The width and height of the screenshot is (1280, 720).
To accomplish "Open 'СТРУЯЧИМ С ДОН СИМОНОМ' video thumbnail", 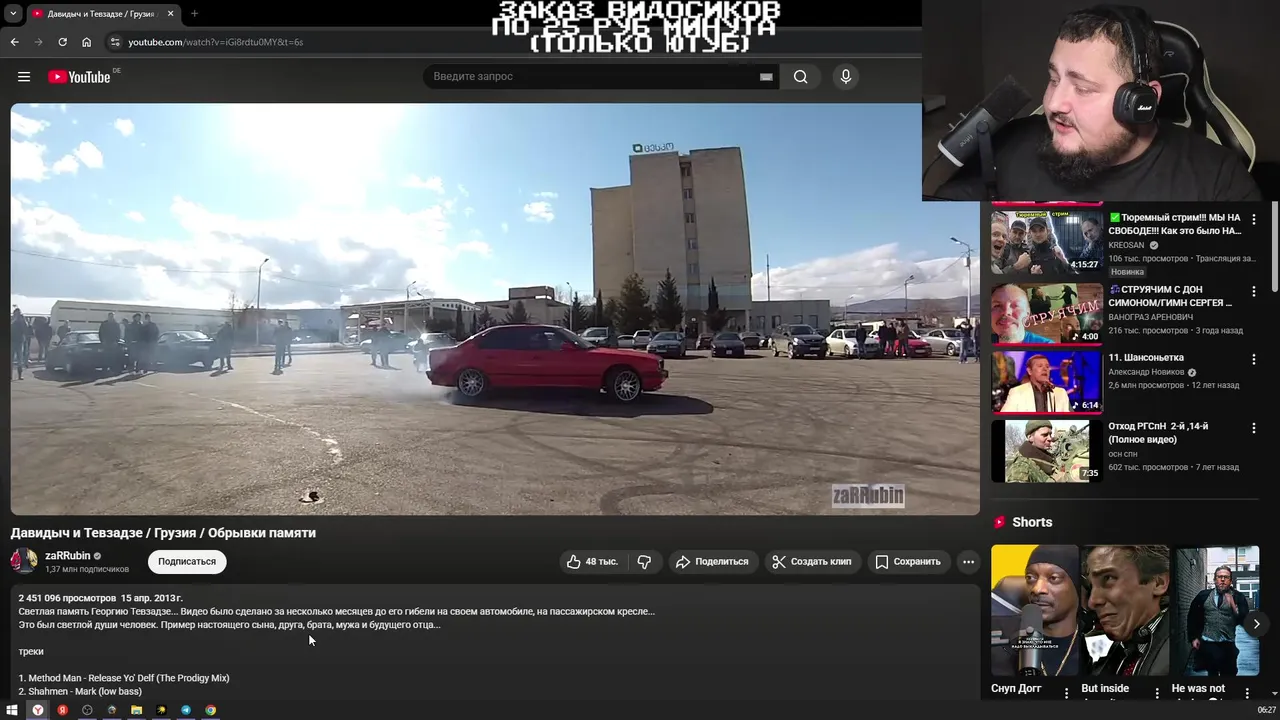I will point(1047,313).
